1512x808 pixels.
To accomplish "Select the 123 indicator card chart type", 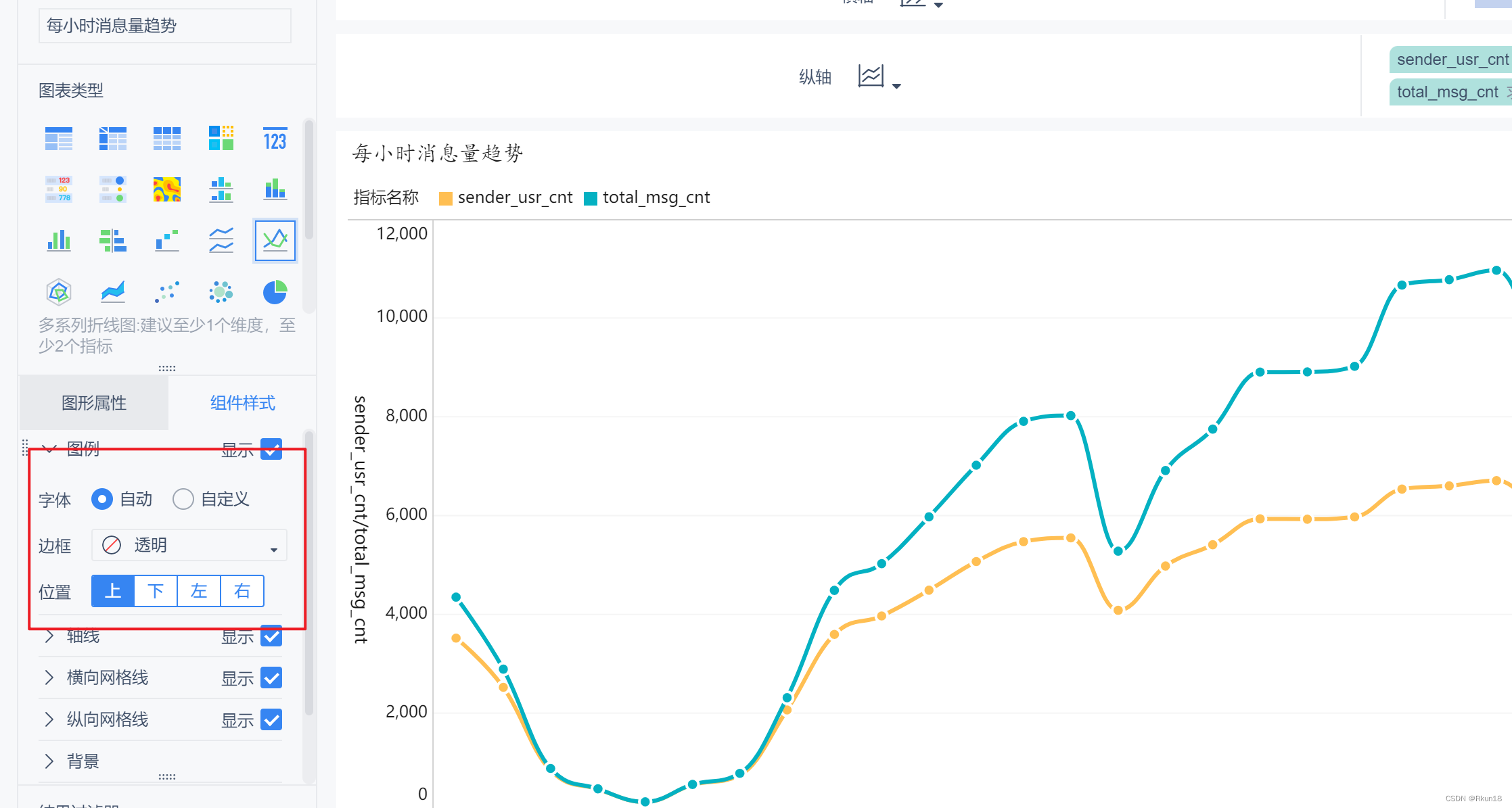I will tap(275, 139).
